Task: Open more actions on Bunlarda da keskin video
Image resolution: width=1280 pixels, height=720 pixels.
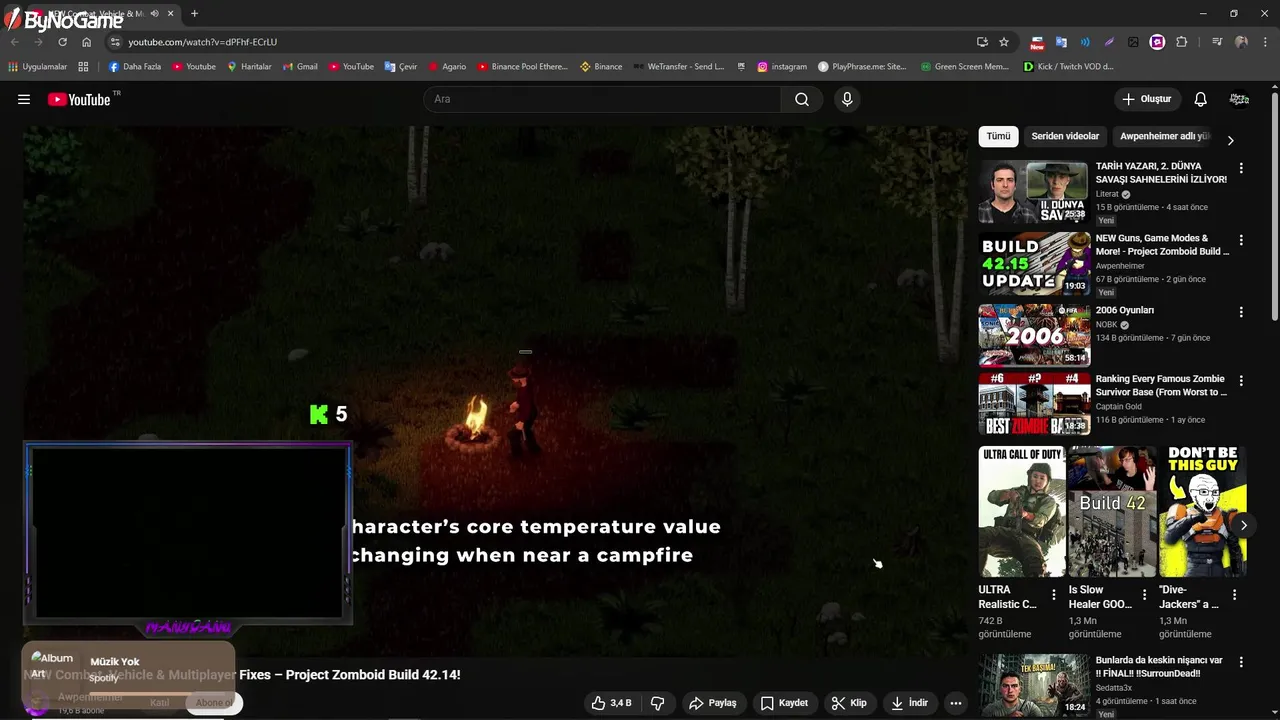Action: (1241, 663)
